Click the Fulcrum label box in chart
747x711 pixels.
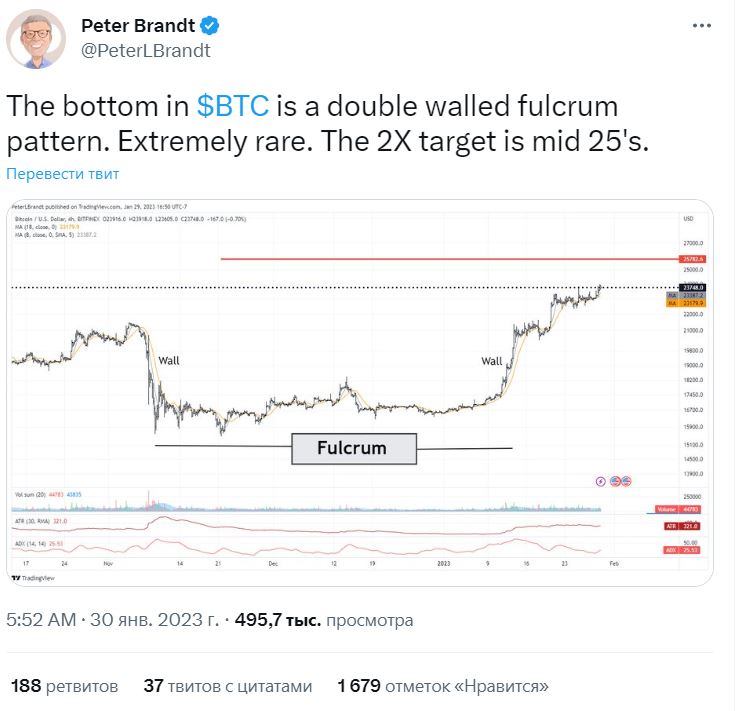point(354,448)
